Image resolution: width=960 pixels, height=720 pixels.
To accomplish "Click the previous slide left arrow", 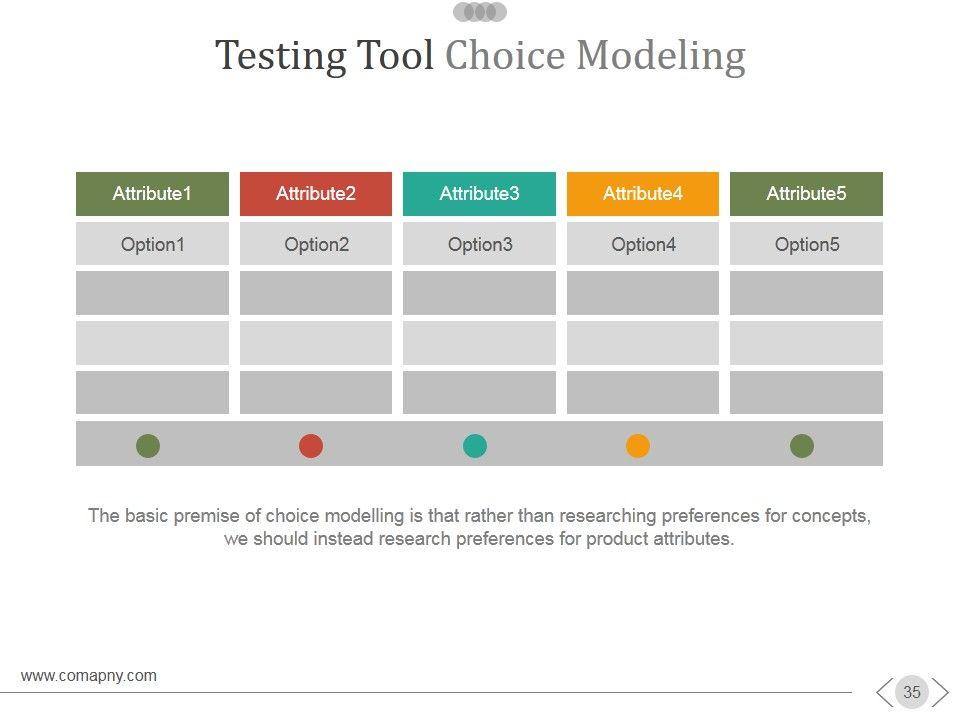I will pos(884,692).
